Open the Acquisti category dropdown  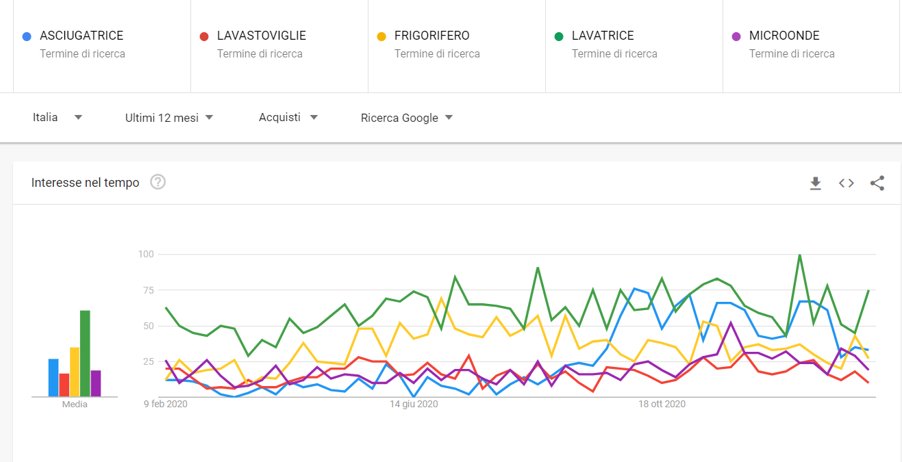click(x=288, y=118)
